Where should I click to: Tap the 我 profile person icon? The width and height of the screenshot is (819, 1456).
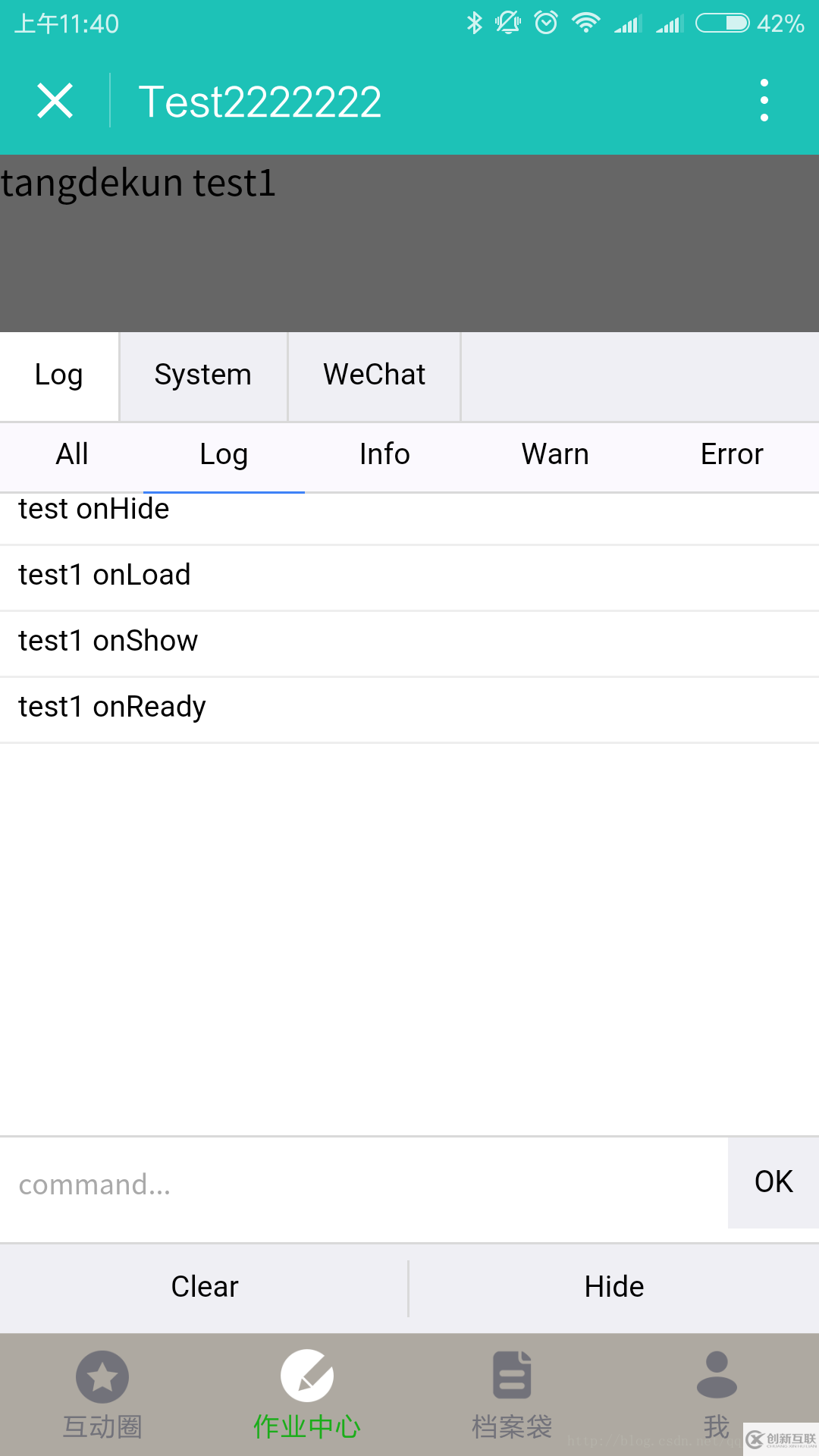tap(717, 1375)
